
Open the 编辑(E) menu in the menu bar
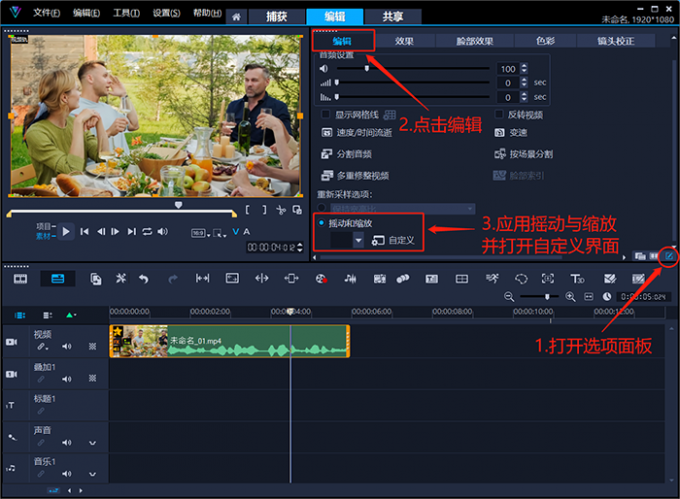[x=86, y=13]
